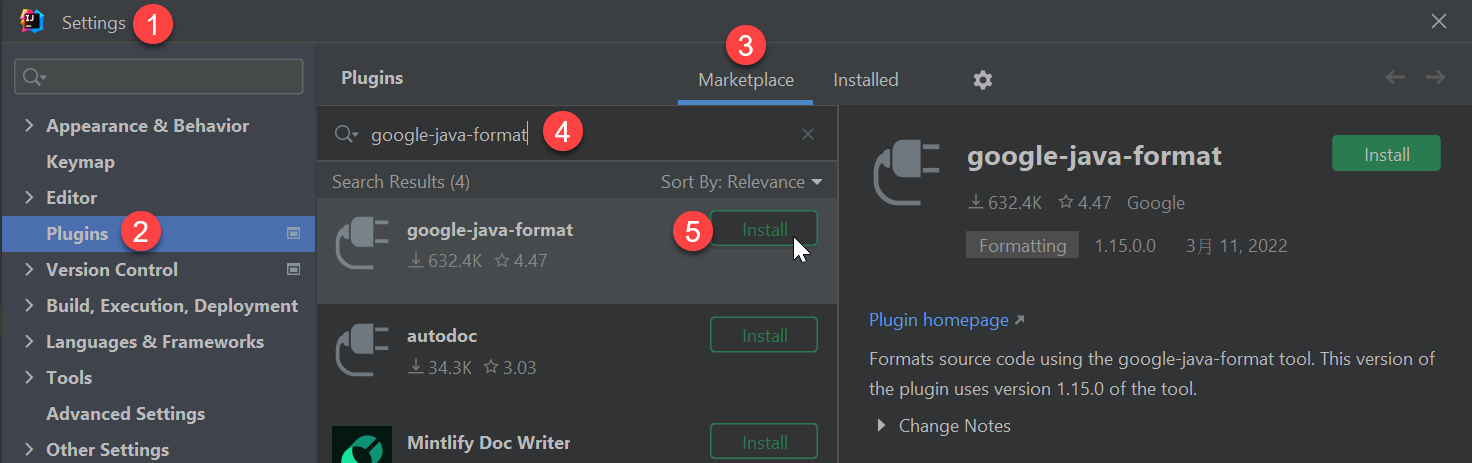Open search history via plugin search magnifier

click(346, 134)
